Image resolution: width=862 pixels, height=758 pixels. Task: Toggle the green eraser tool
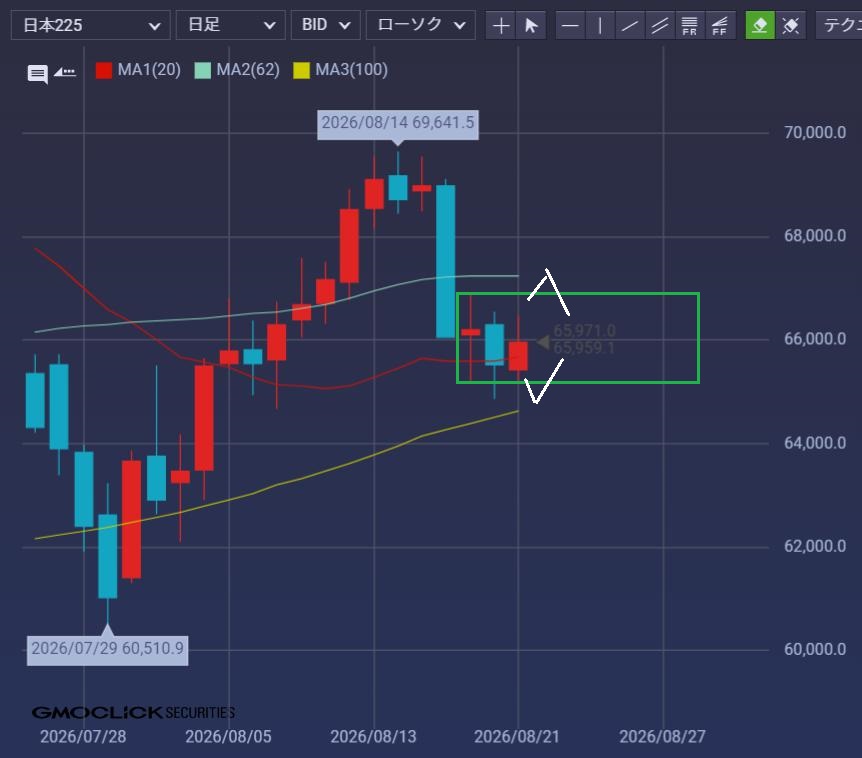pyautogui.click(x=760, y=25)
